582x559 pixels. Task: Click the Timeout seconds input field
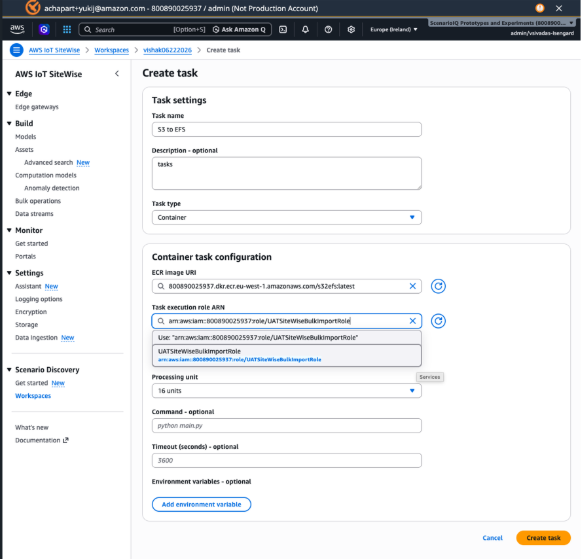pos(287,461)
